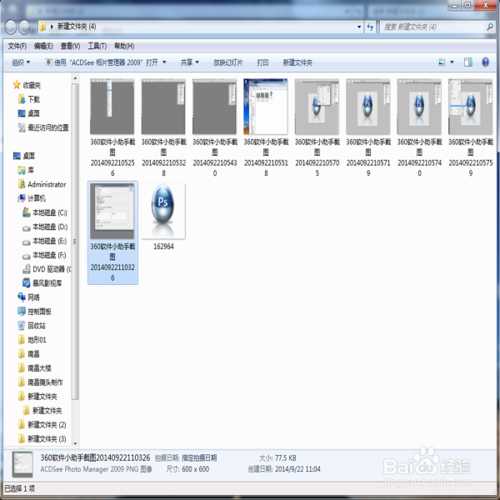Expand the address bar history dropdown

pos(359,27)
